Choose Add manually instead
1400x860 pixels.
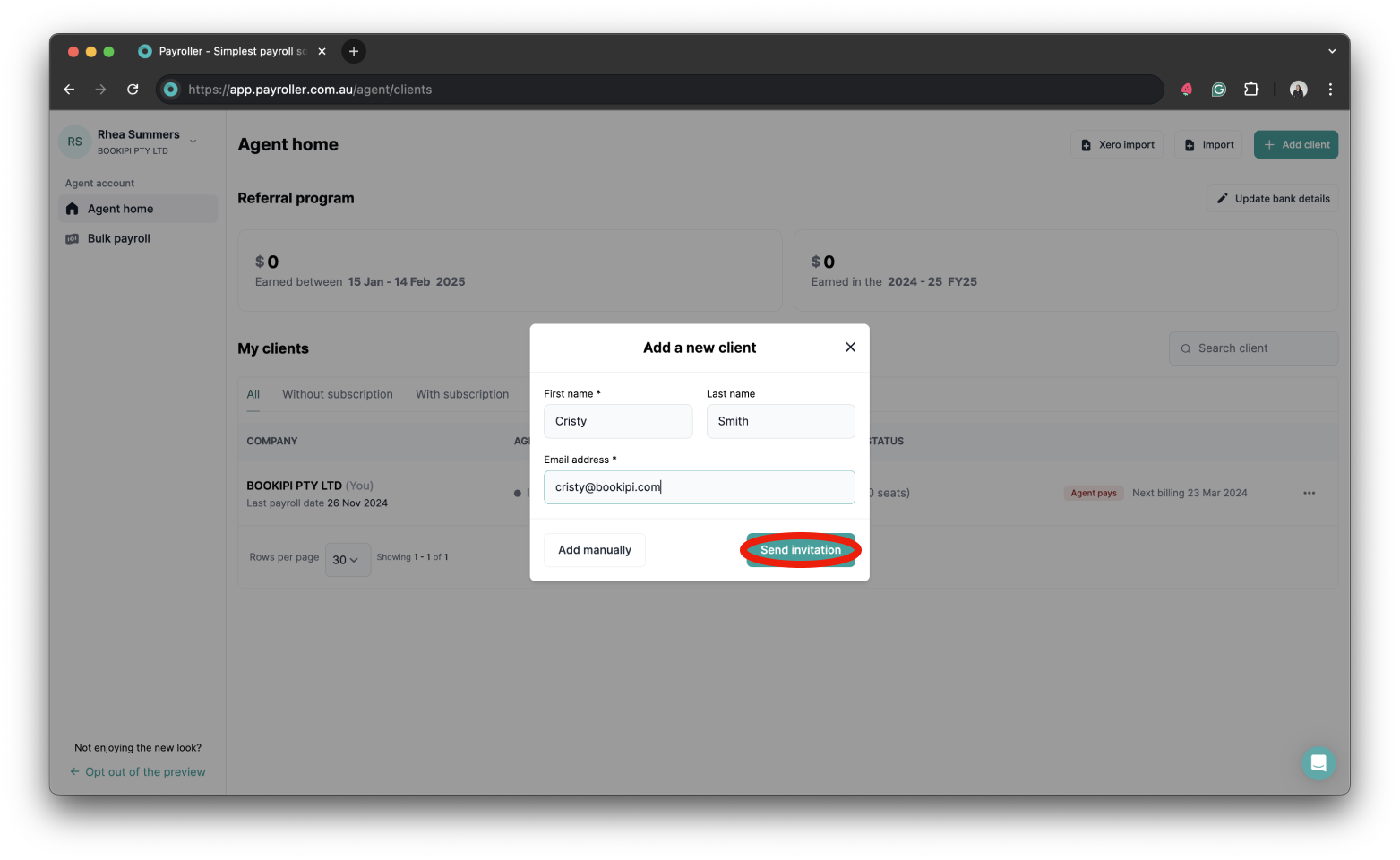click(x=594, y=549)
